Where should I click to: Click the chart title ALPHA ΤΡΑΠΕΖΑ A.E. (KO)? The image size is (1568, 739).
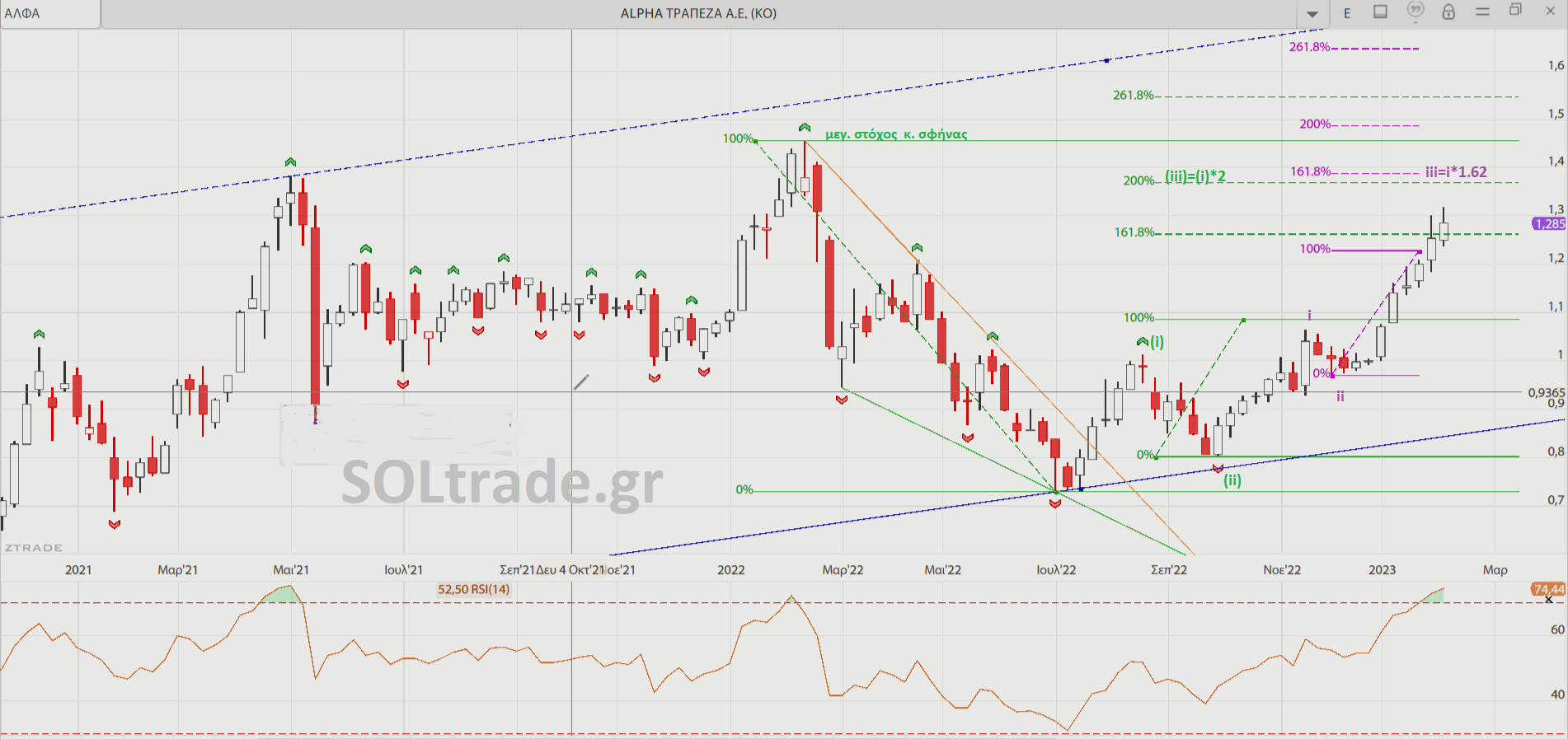point(698,13)
